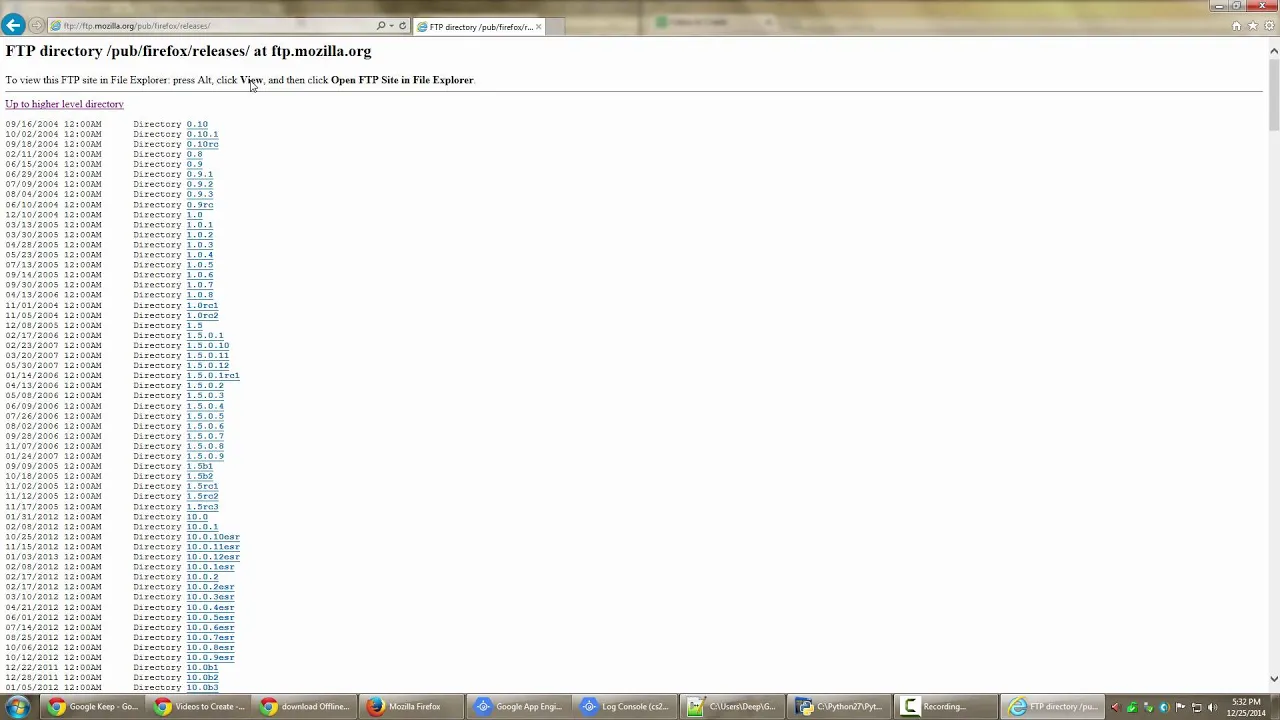1280x720 pixels.
Task: Open directory link 10.0b1
Action: [202, 667]
